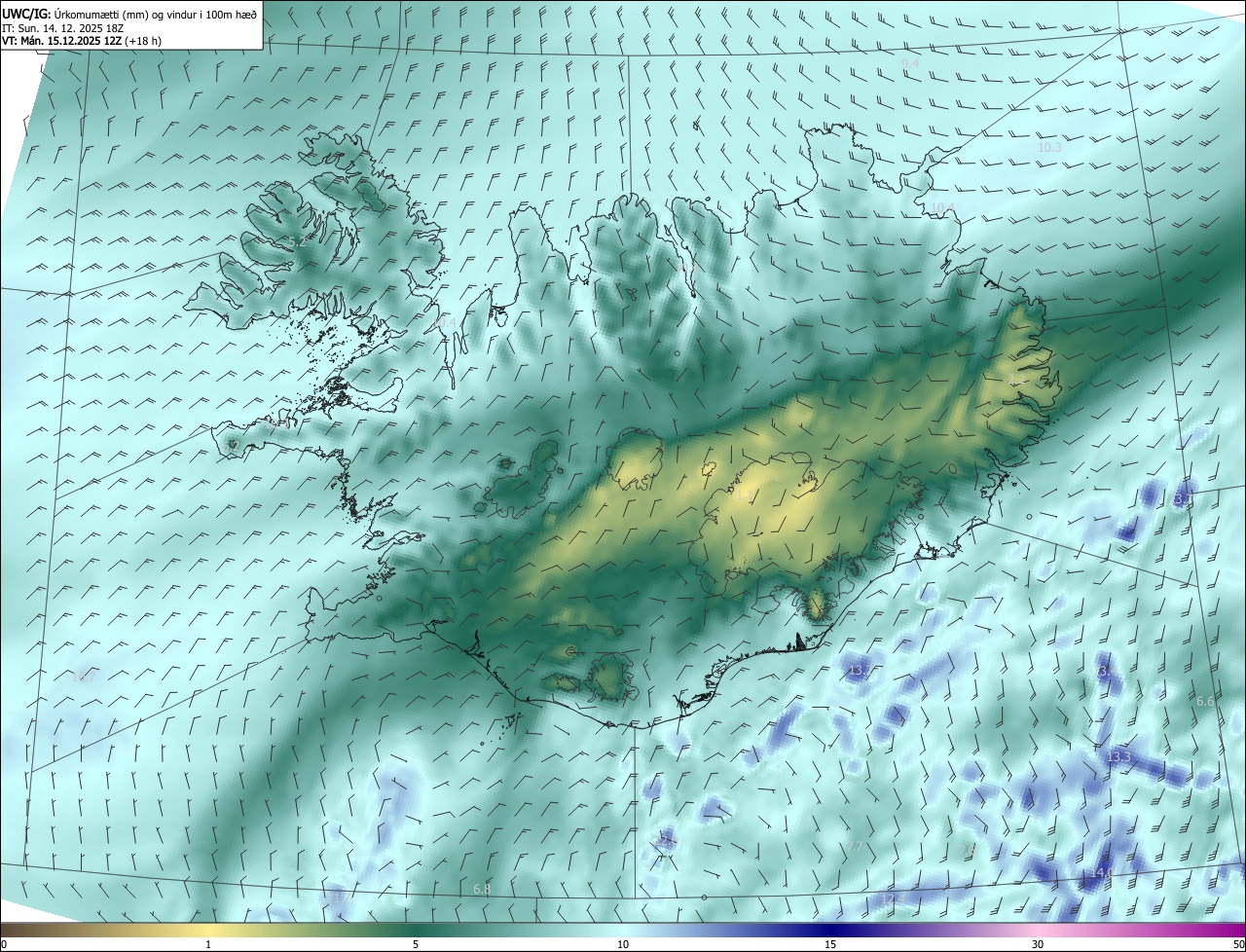Click the colorbar tick label '10'

(x=623, y=944)
